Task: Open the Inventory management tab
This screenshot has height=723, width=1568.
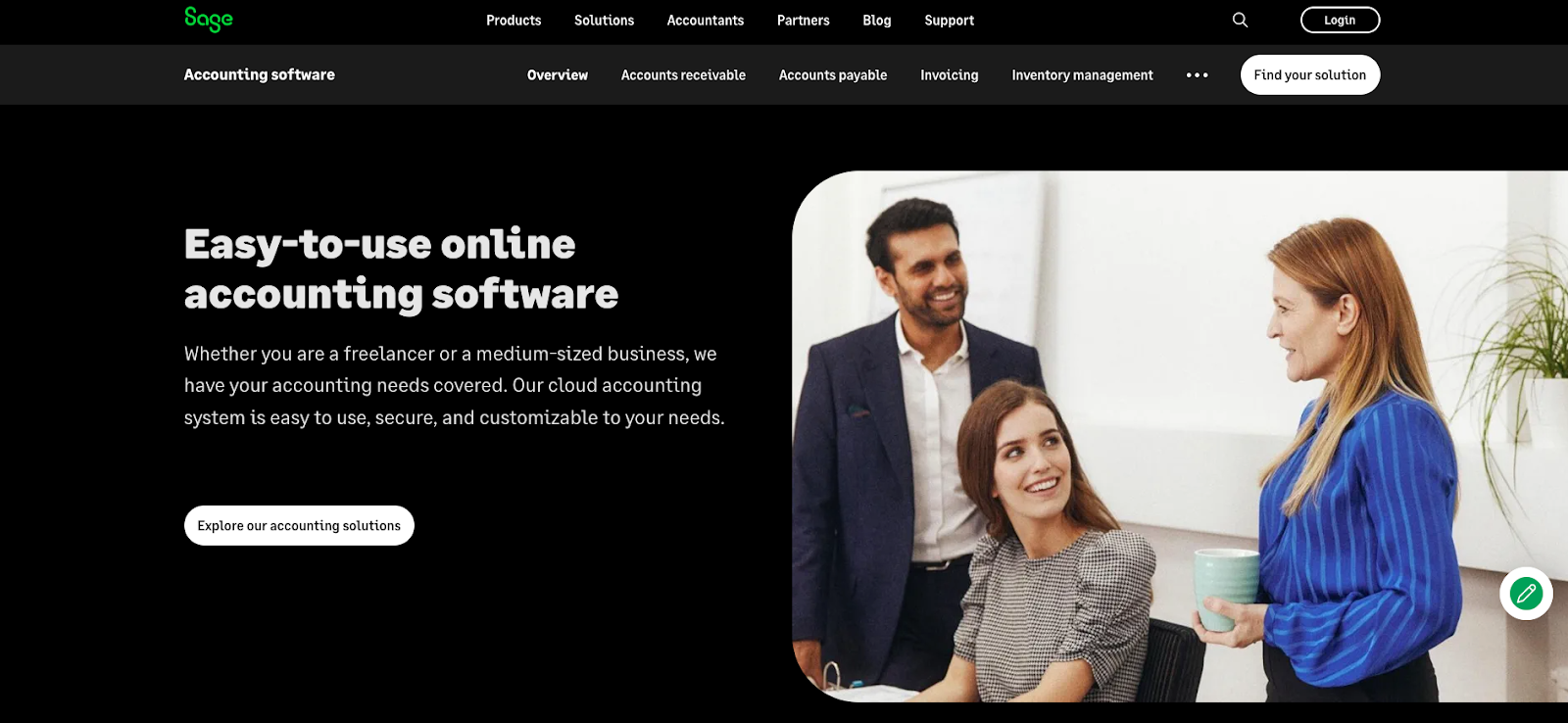Action: pos(1082,75)
